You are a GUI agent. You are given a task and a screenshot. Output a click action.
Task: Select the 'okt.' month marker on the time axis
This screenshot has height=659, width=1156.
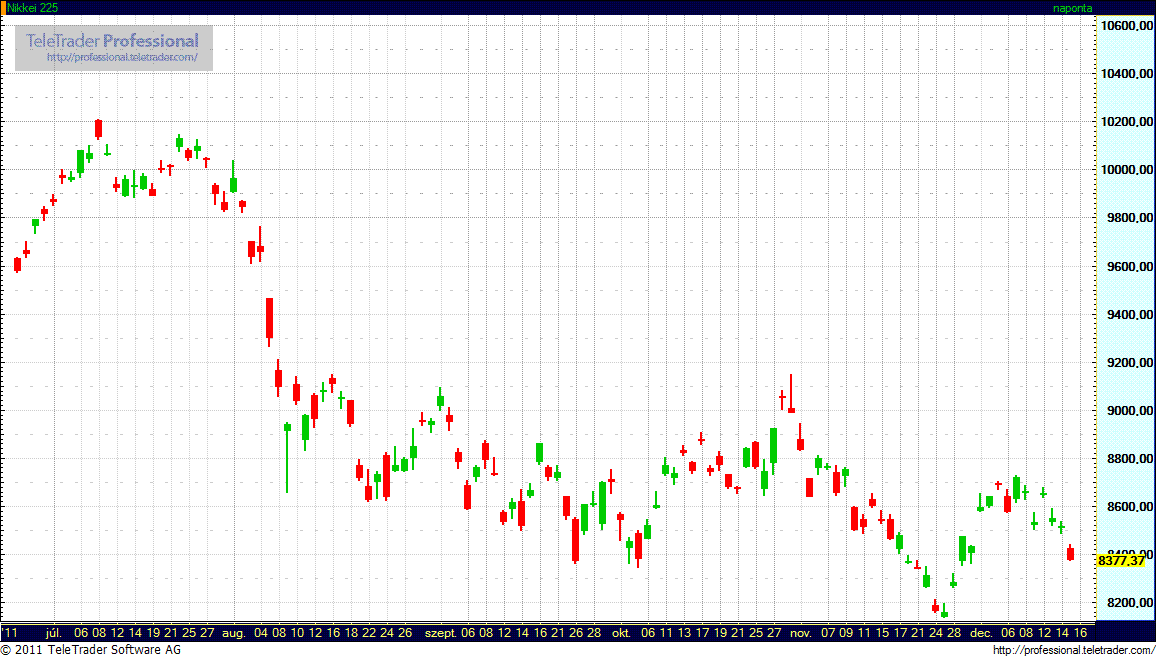tap(621, 633)
